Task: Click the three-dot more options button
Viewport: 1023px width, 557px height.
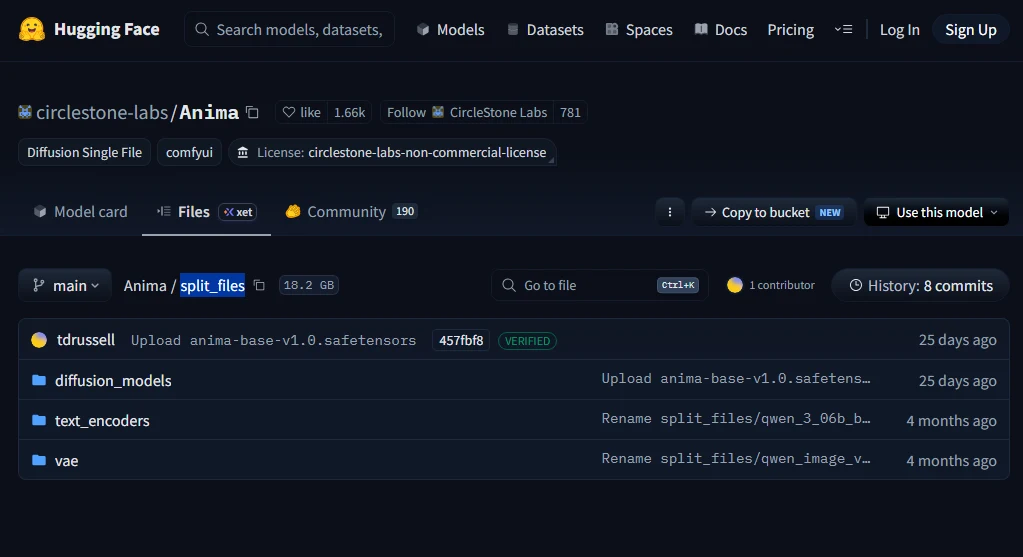Action: point(669,212)
